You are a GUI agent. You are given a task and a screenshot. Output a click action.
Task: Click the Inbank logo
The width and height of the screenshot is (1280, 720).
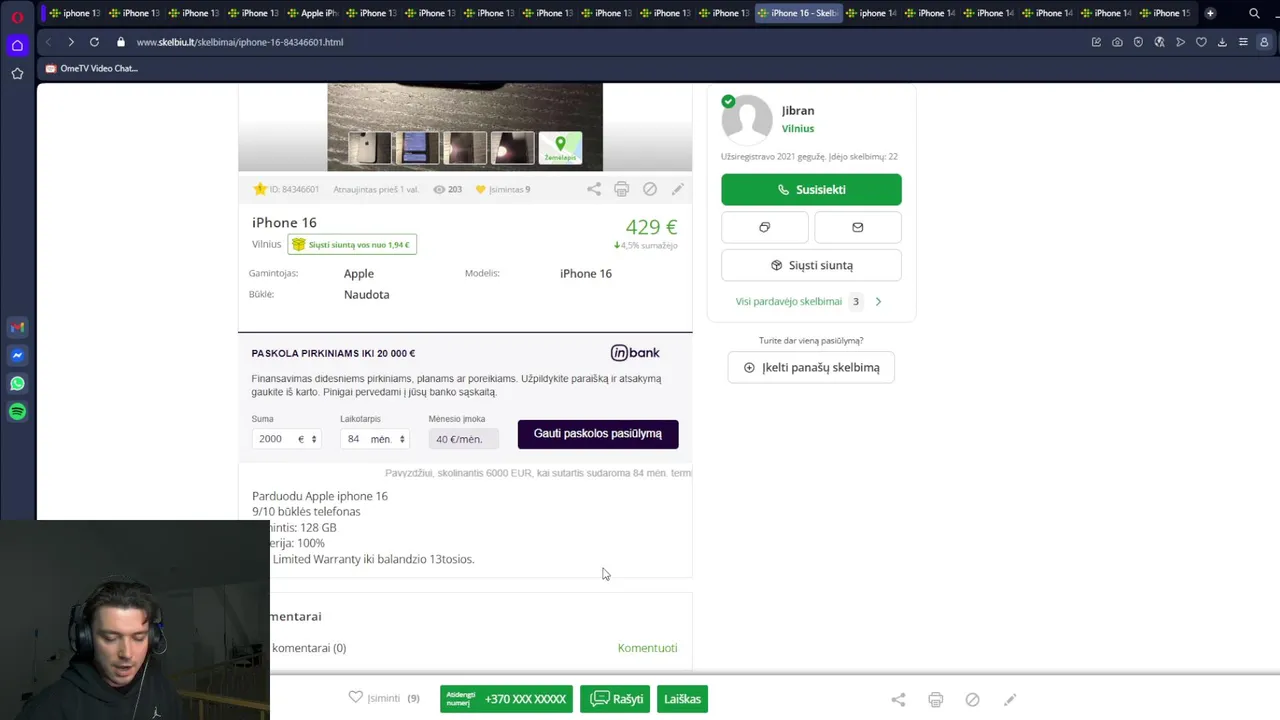[x=635, y=353]
